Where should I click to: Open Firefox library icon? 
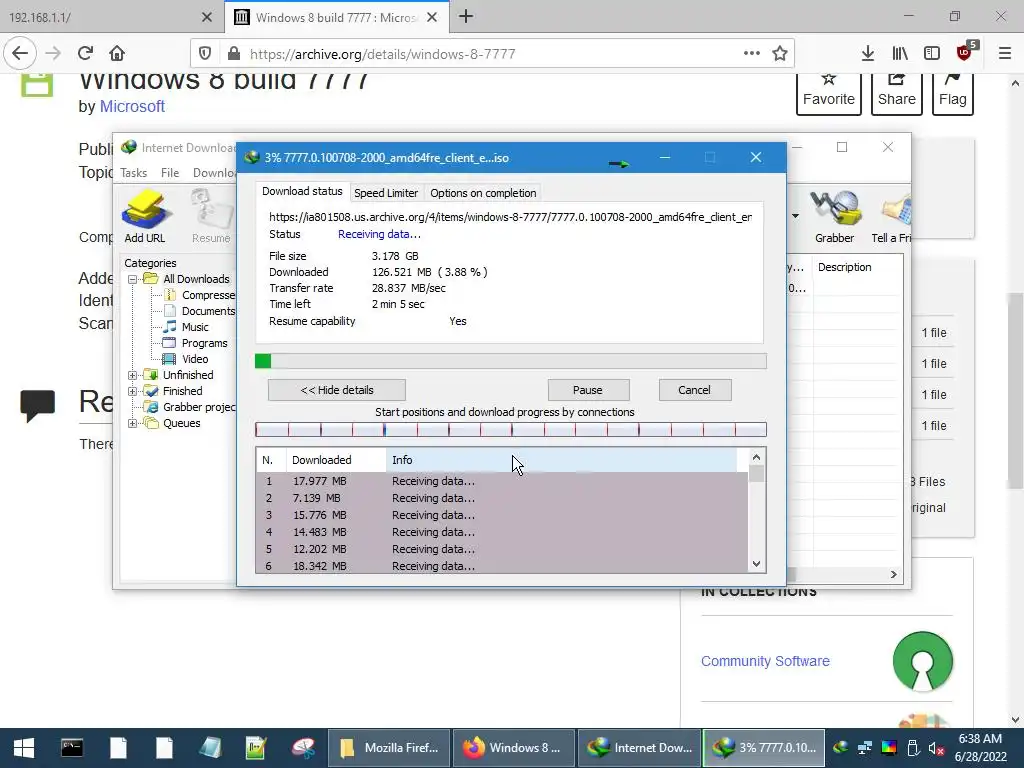coord(900,54)
